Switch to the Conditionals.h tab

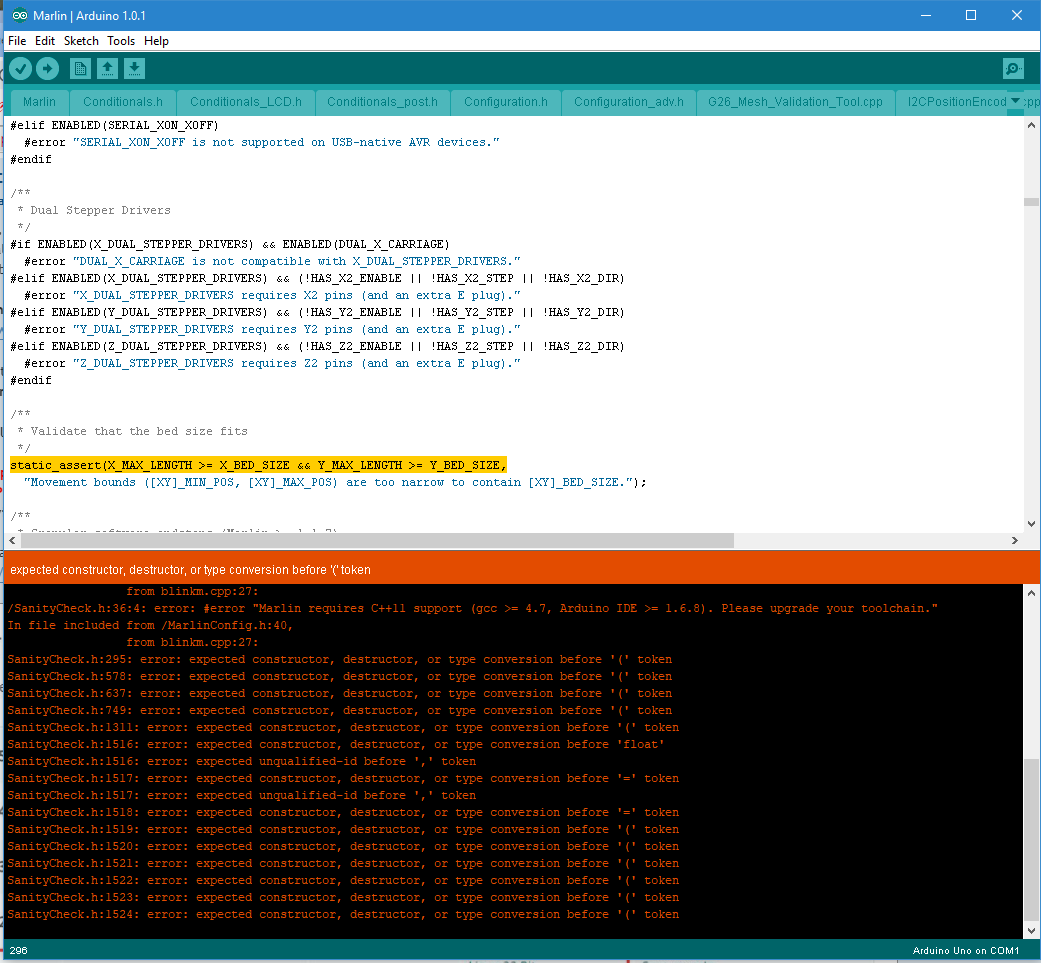[x=123, y=102]
